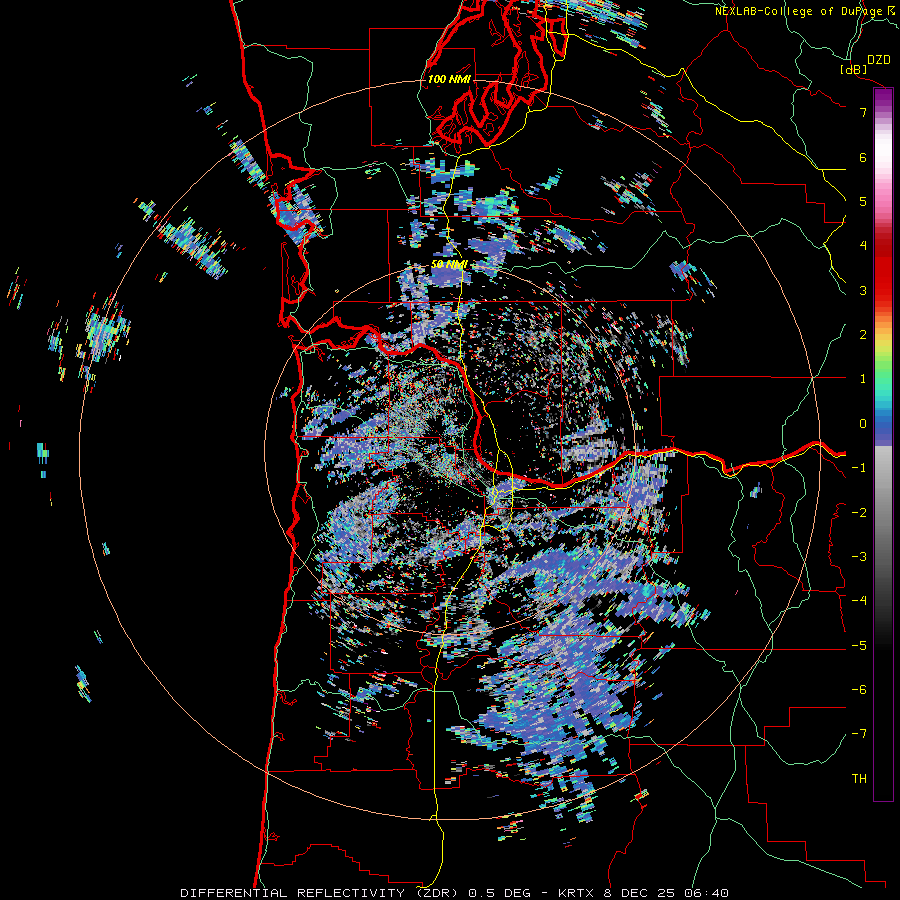Click the -5 tick on color scale
Screen dimensions: 900x900
pos(859,646)
